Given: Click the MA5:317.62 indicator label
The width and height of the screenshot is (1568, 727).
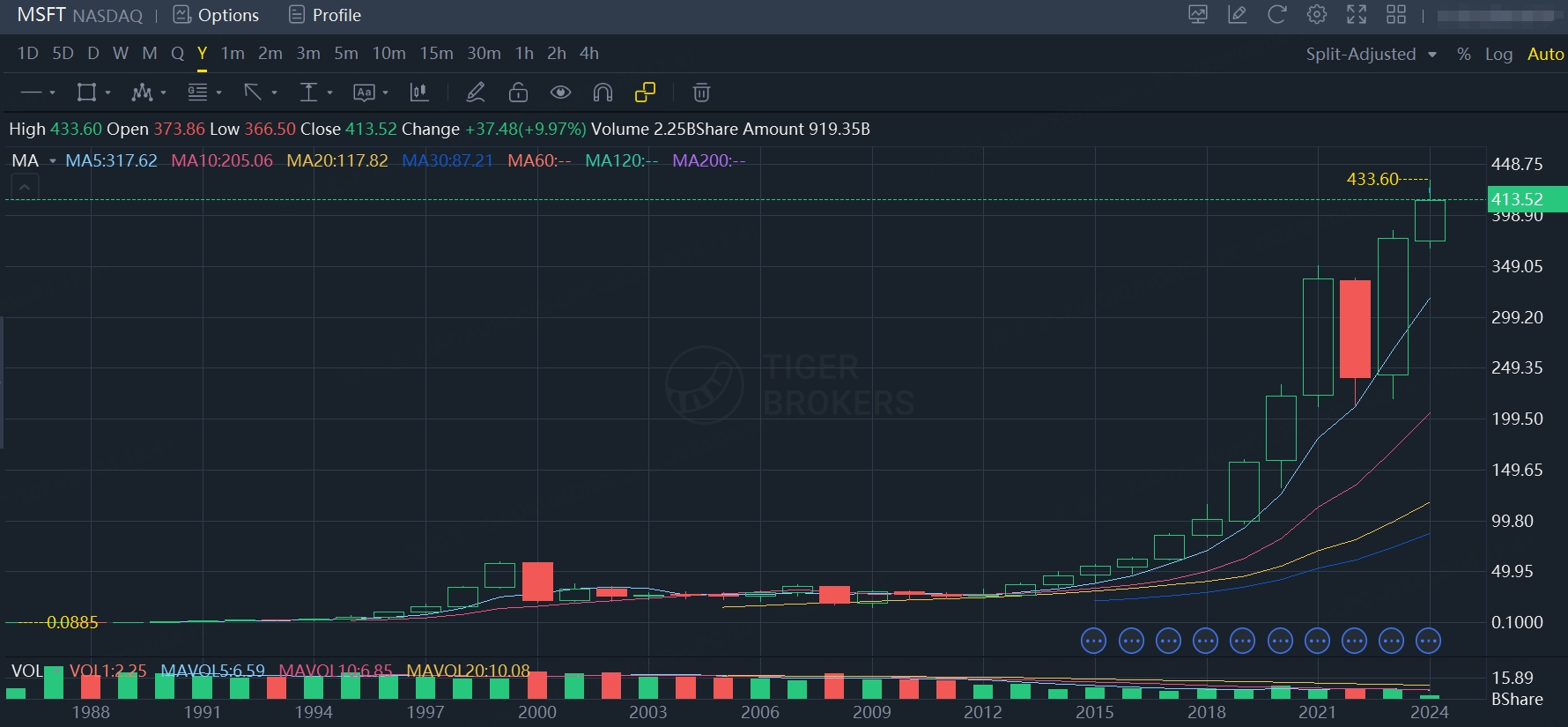Looking at the screenshot, I should click(111, 160).
